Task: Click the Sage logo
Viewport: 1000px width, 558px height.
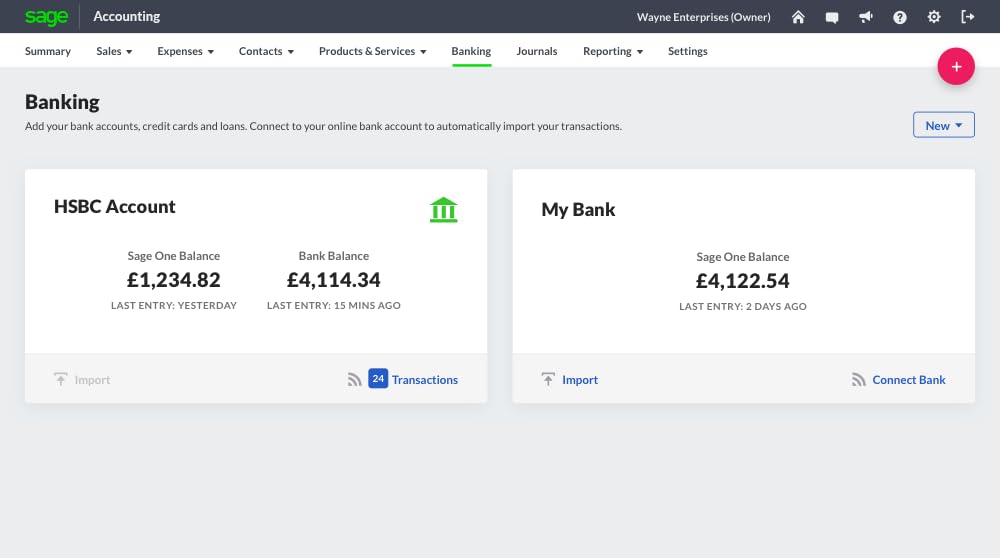Action: pos(46,17)
